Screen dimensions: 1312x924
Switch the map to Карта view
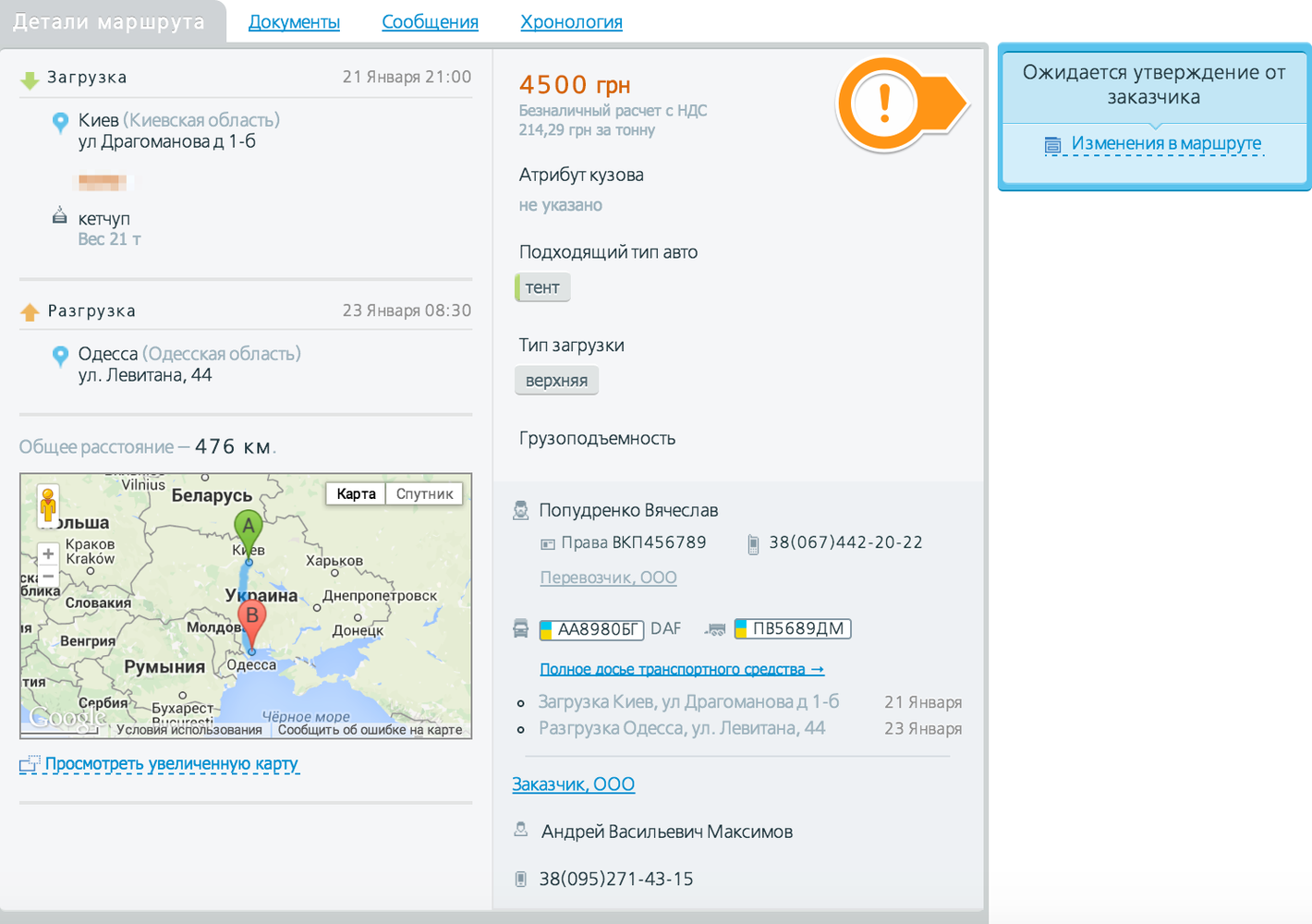356,493
